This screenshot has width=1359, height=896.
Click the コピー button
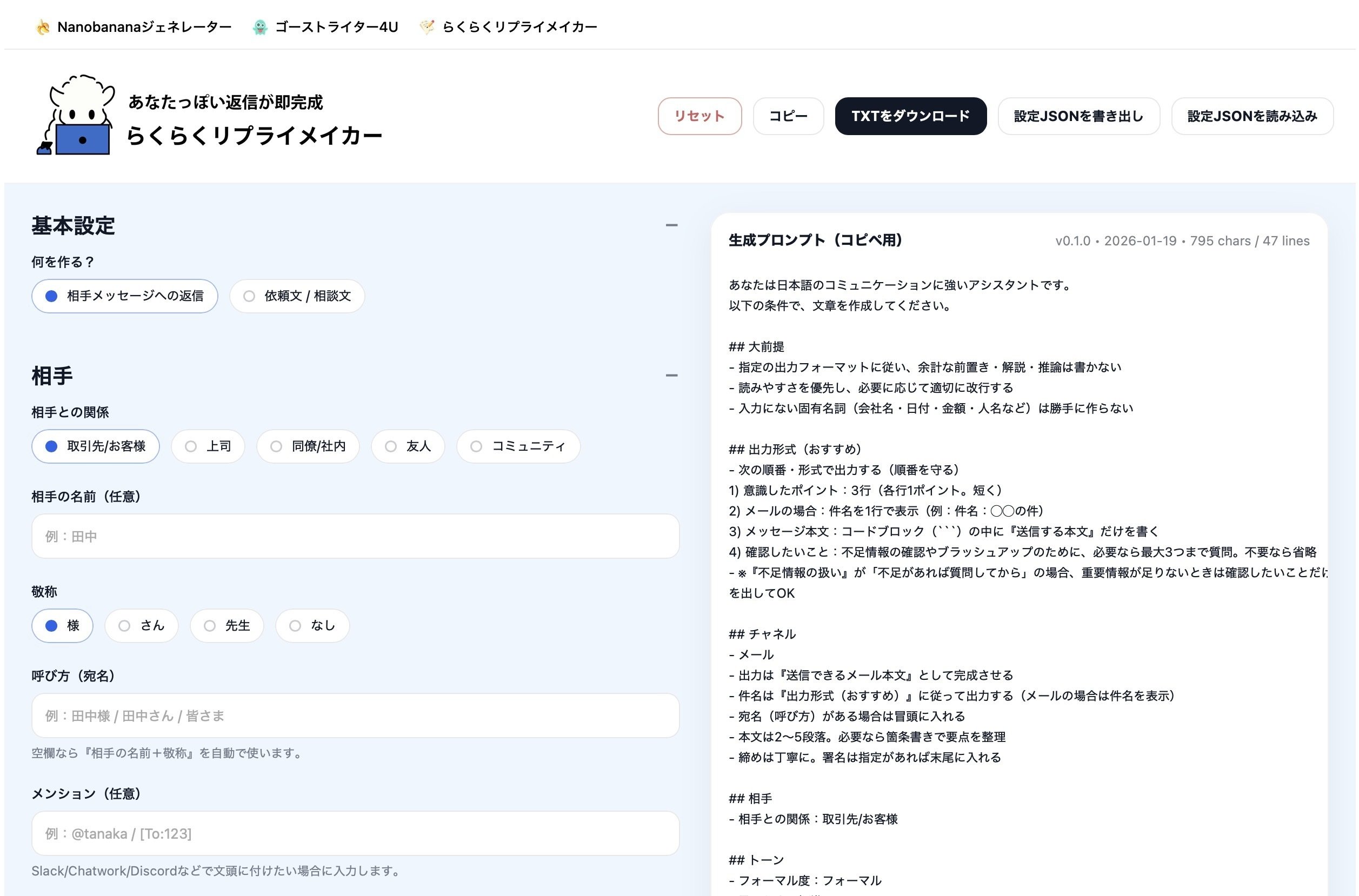point(788,116)
